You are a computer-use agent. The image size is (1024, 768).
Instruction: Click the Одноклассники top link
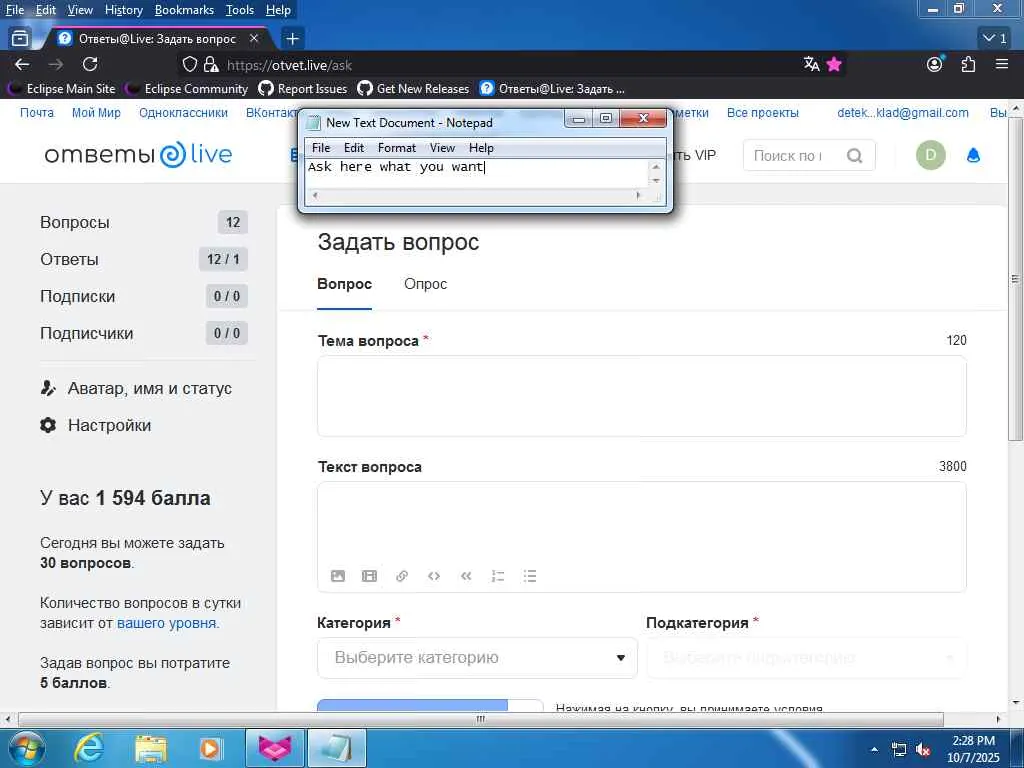click(183, 112)
